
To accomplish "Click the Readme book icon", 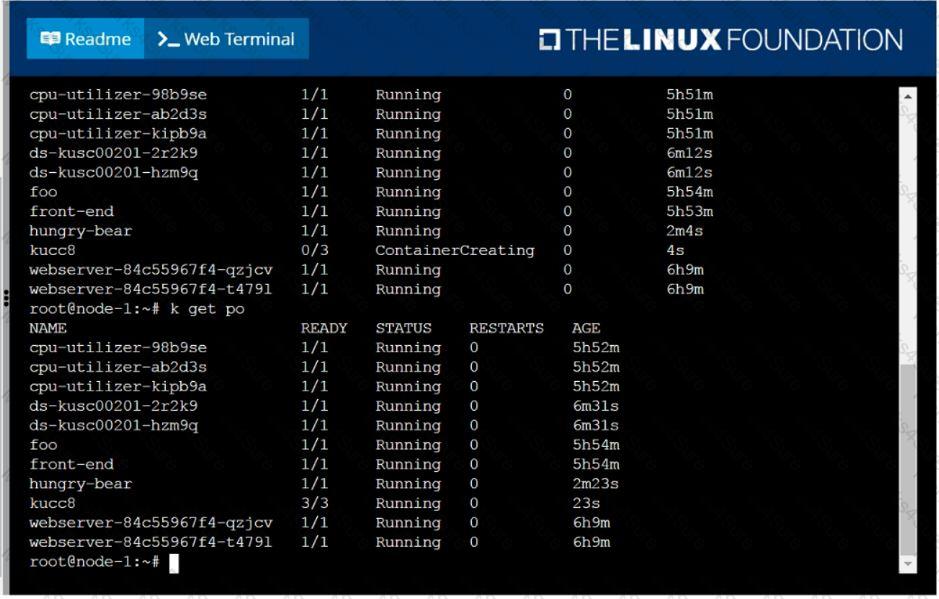I will pos(50,39).
